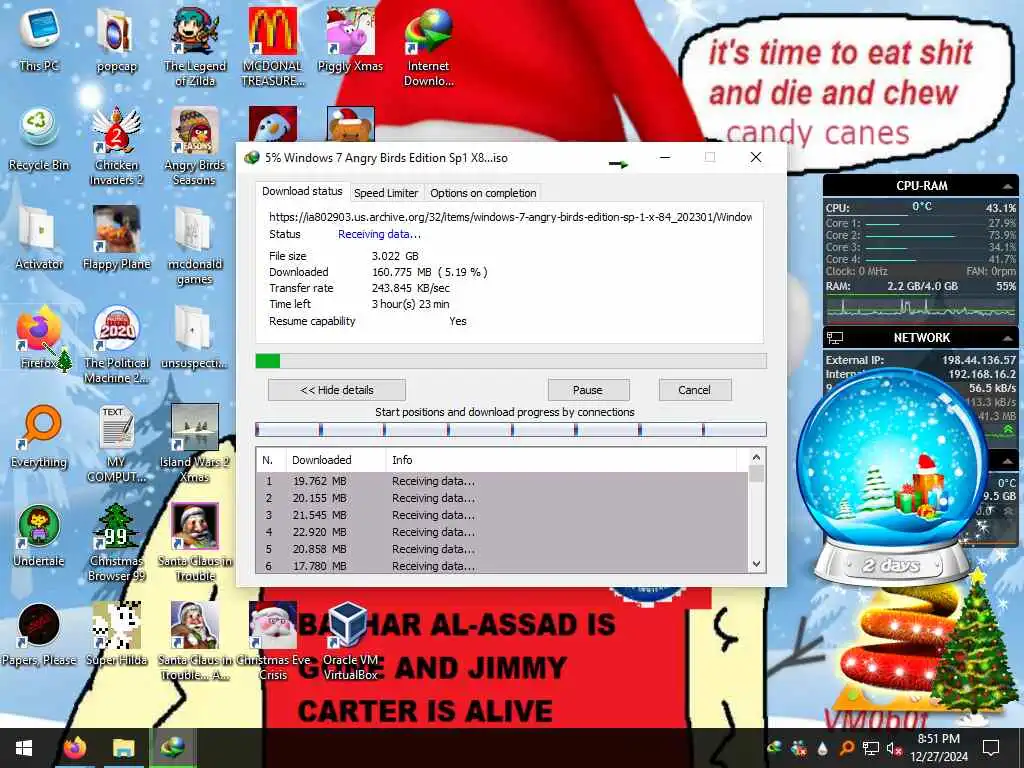This screenshot has height=768, width=1024.
Task: Open Santa Claus in Trouble... A... shortcut
Action: 195,641
